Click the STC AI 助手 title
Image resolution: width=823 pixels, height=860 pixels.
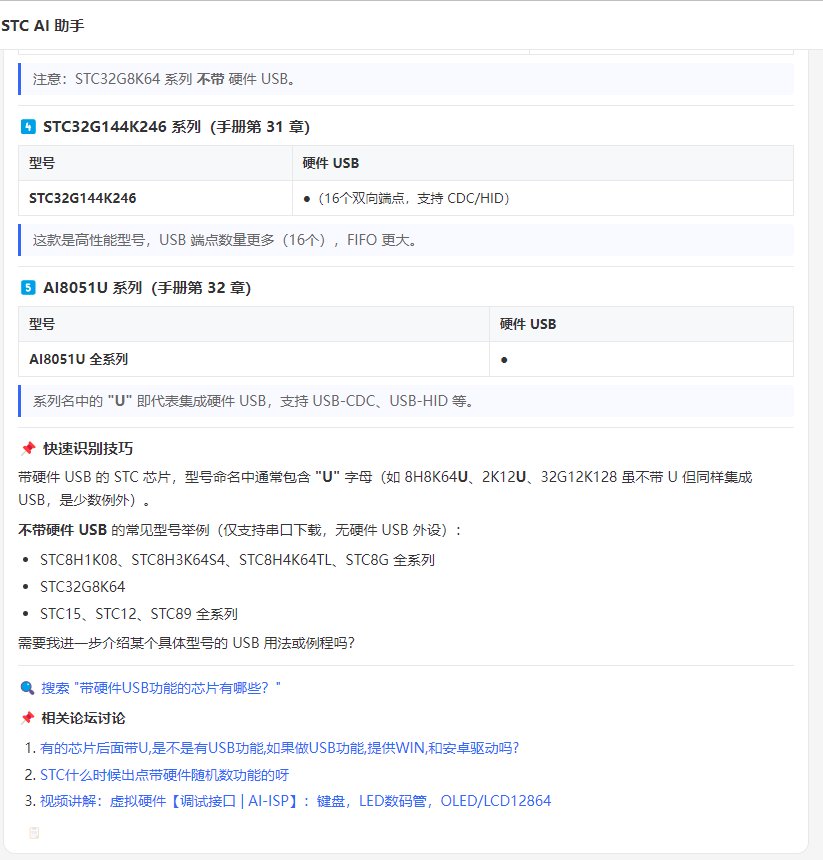click(43, 26)
